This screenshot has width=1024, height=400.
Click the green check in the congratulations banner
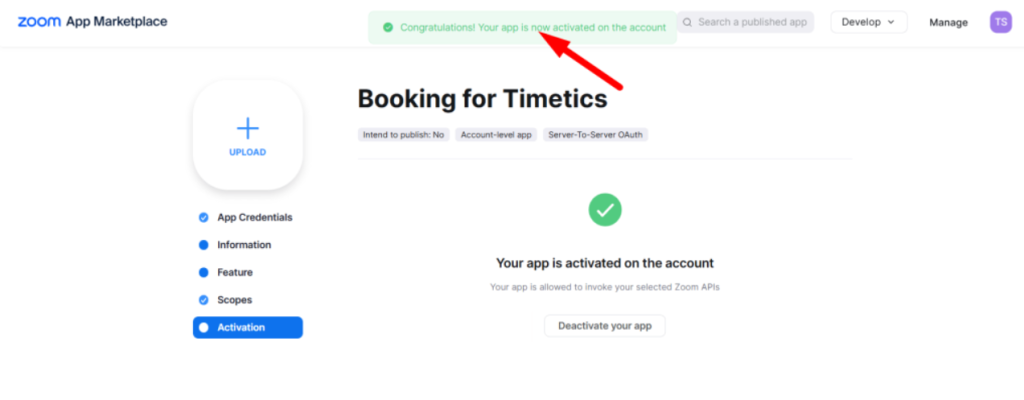tap(388, 27)
